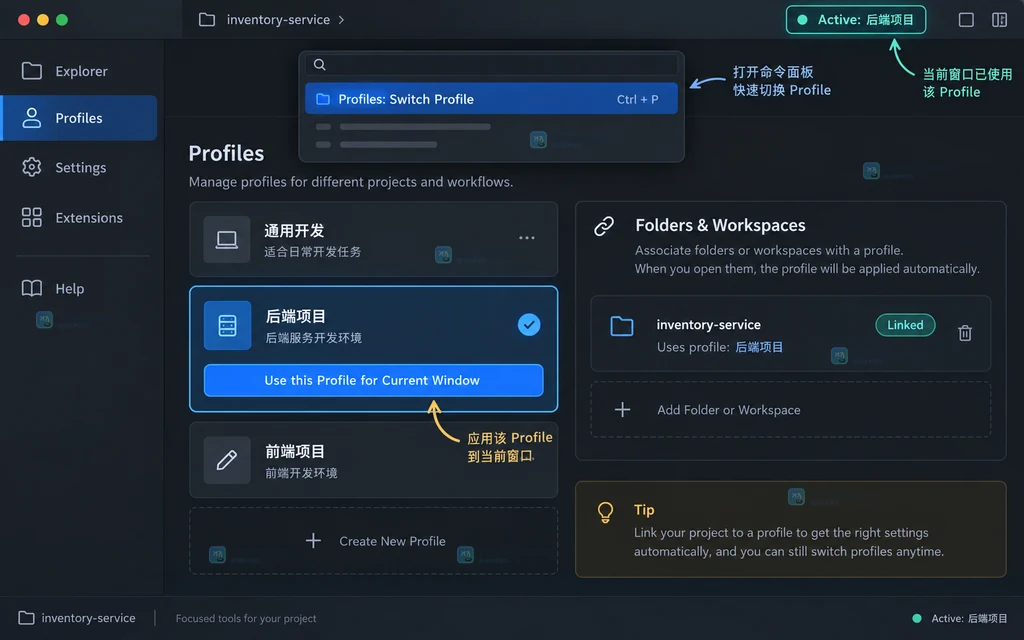
Task: Click the Settings gear icon
Action: [31, 167]
